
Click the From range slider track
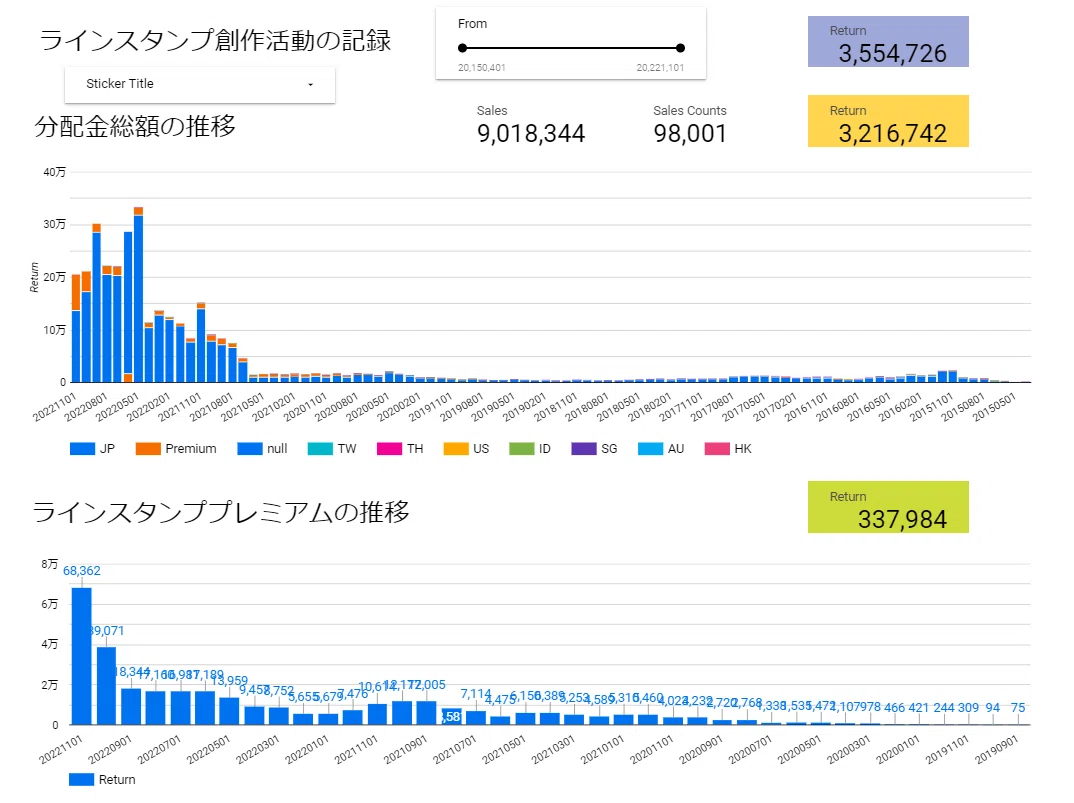pyautogui.click(x=571, y=48)
